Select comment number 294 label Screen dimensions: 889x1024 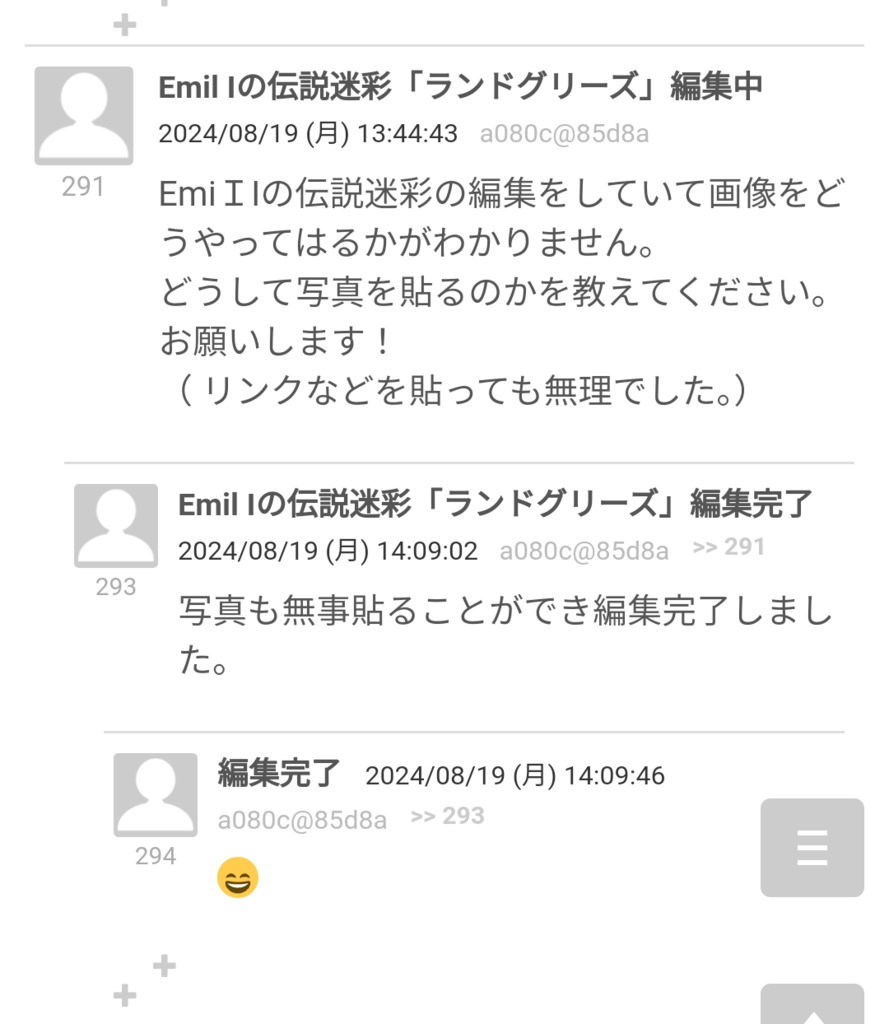(x=155, y=856)
